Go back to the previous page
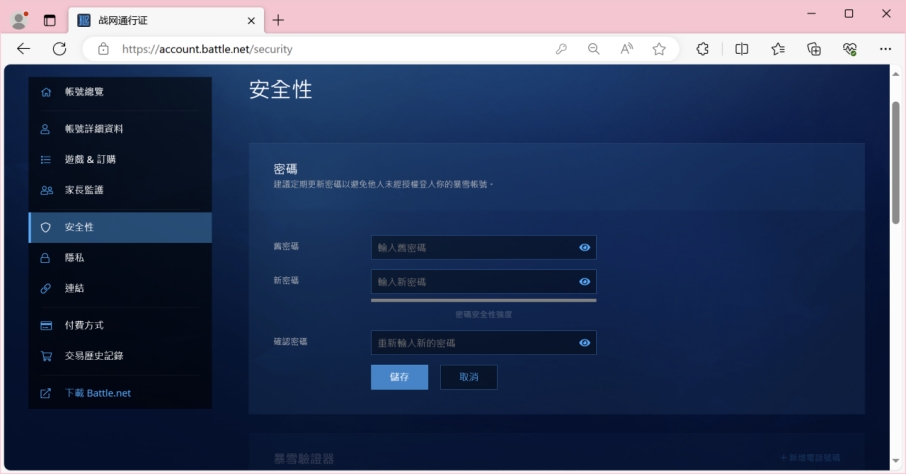Image resolution: width=906 pixels, height=474 pixels. 24,49
